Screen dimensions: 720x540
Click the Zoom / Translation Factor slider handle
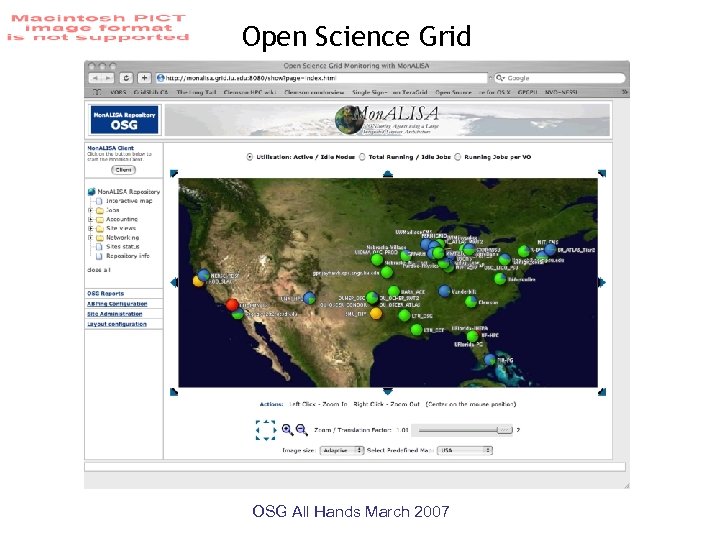[504, 430]
